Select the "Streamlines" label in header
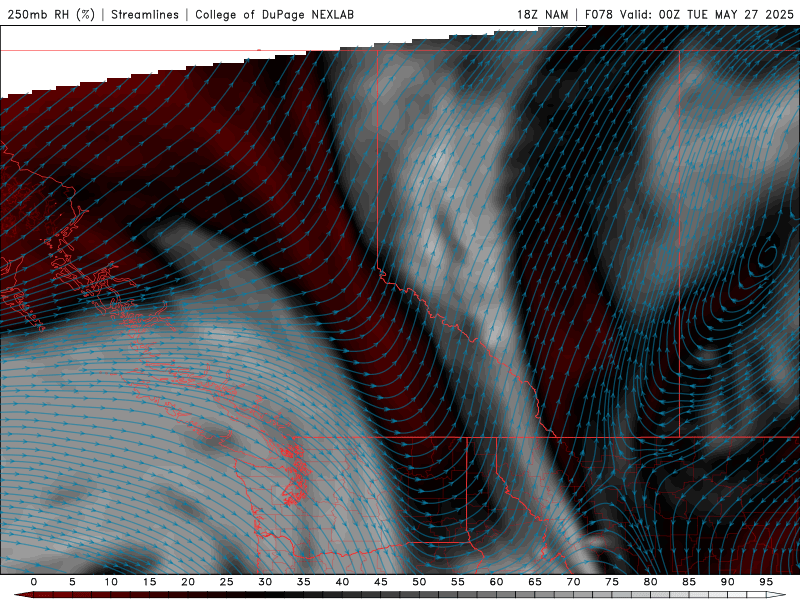This screenshot has height=600, width=800. 145,14
